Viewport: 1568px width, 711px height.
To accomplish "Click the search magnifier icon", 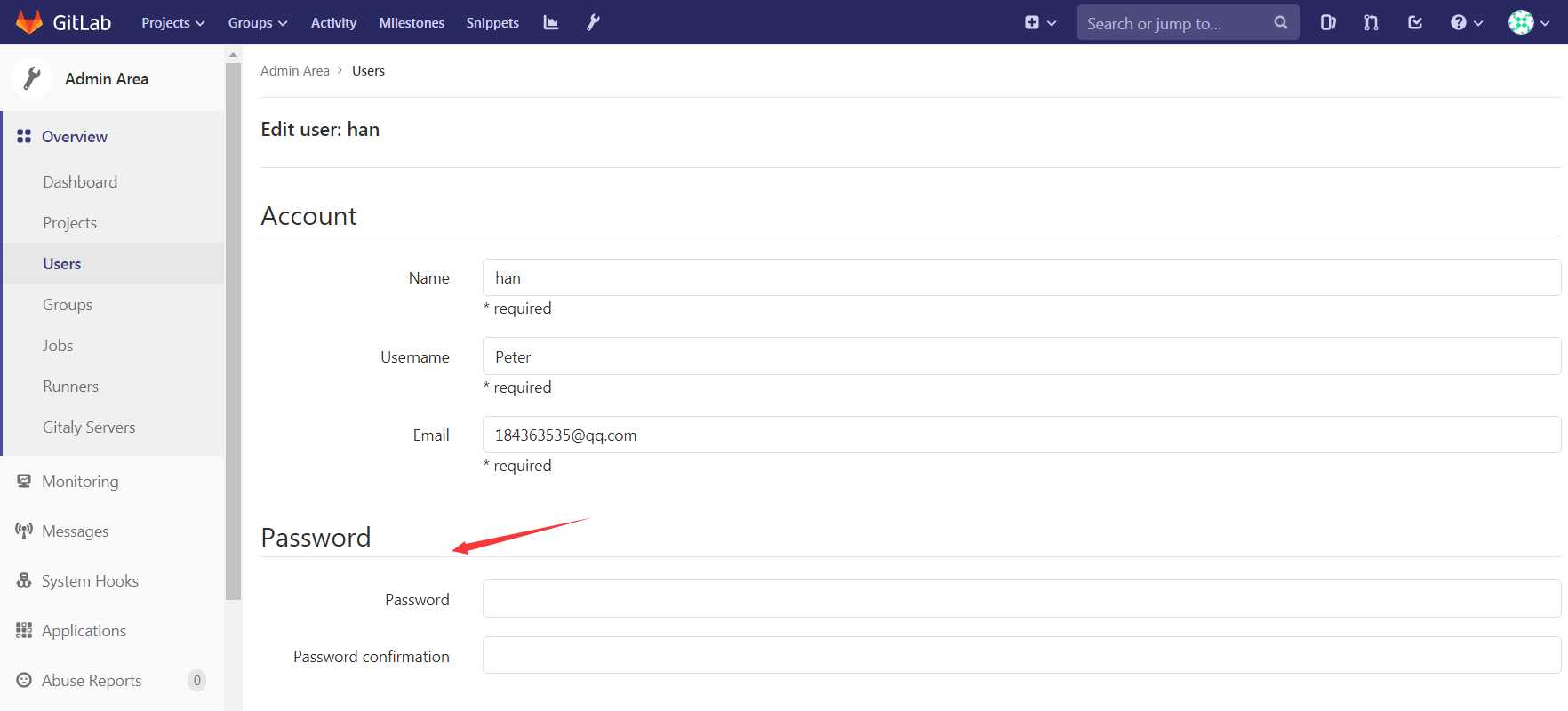I will tap(1280, 23).
